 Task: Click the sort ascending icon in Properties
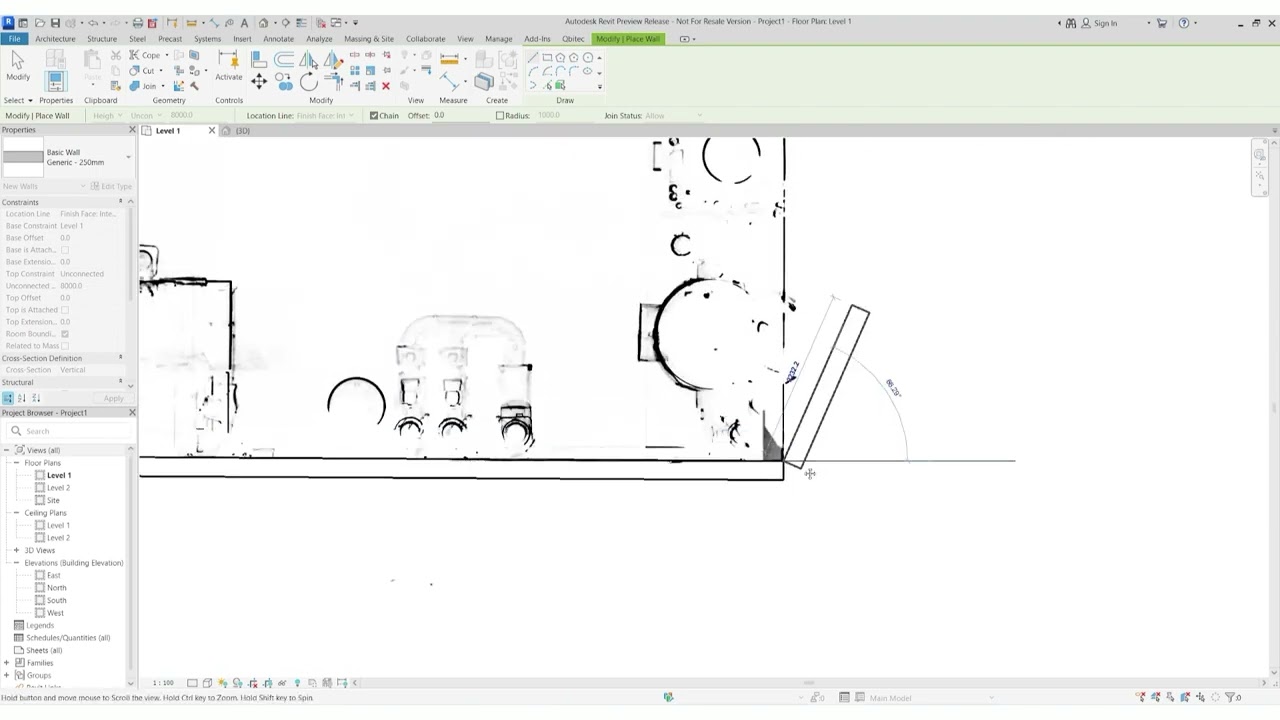22,398
